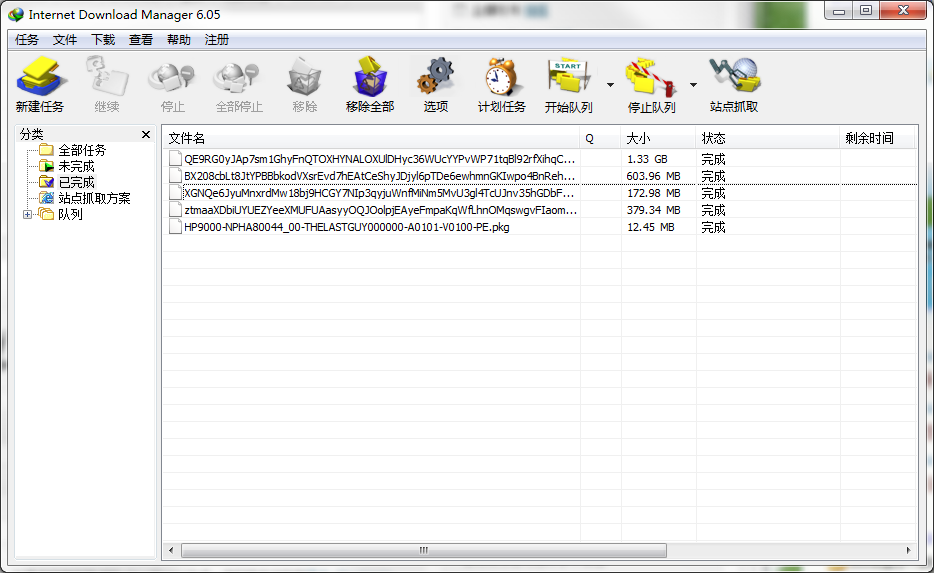Open 选项 (options) gear icon

[x=435, y=76]
